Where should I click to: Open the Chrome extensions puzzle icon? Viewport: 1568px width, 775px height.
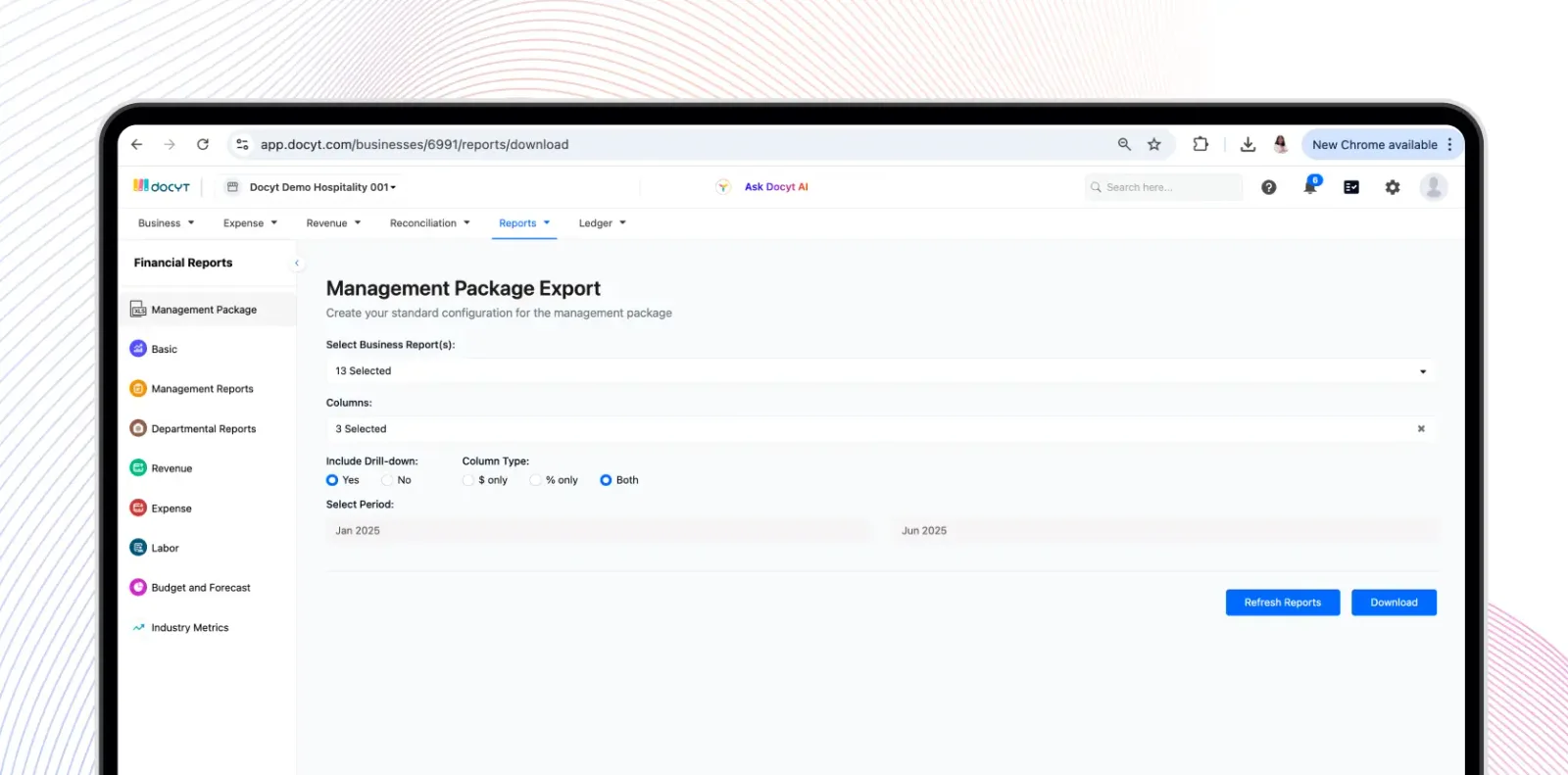1200,144
